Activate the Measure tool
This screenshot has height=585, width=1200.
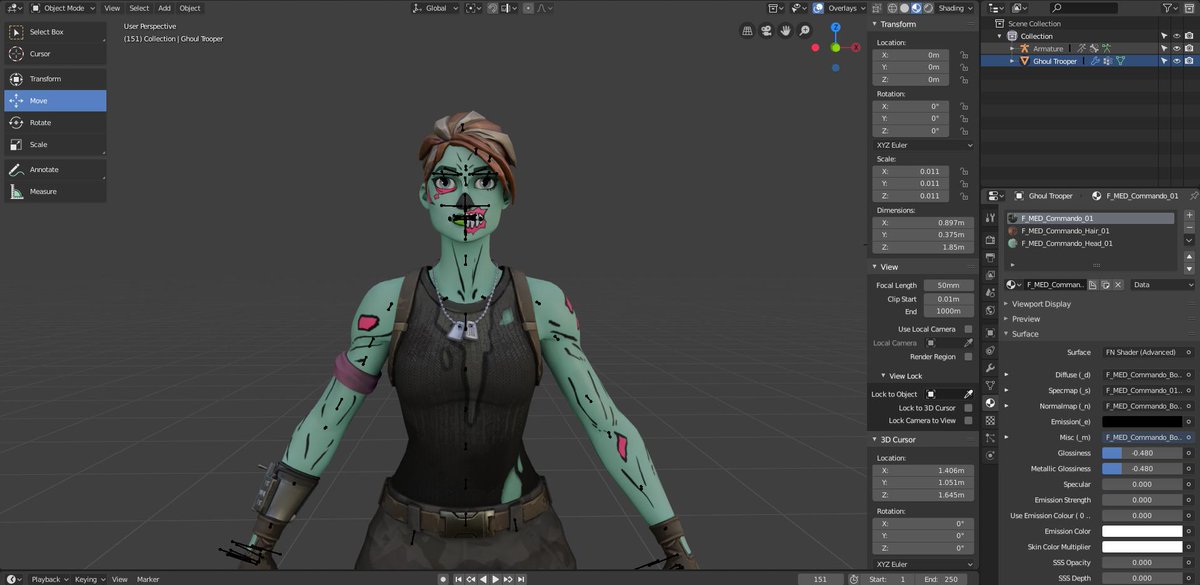point(55,192)
